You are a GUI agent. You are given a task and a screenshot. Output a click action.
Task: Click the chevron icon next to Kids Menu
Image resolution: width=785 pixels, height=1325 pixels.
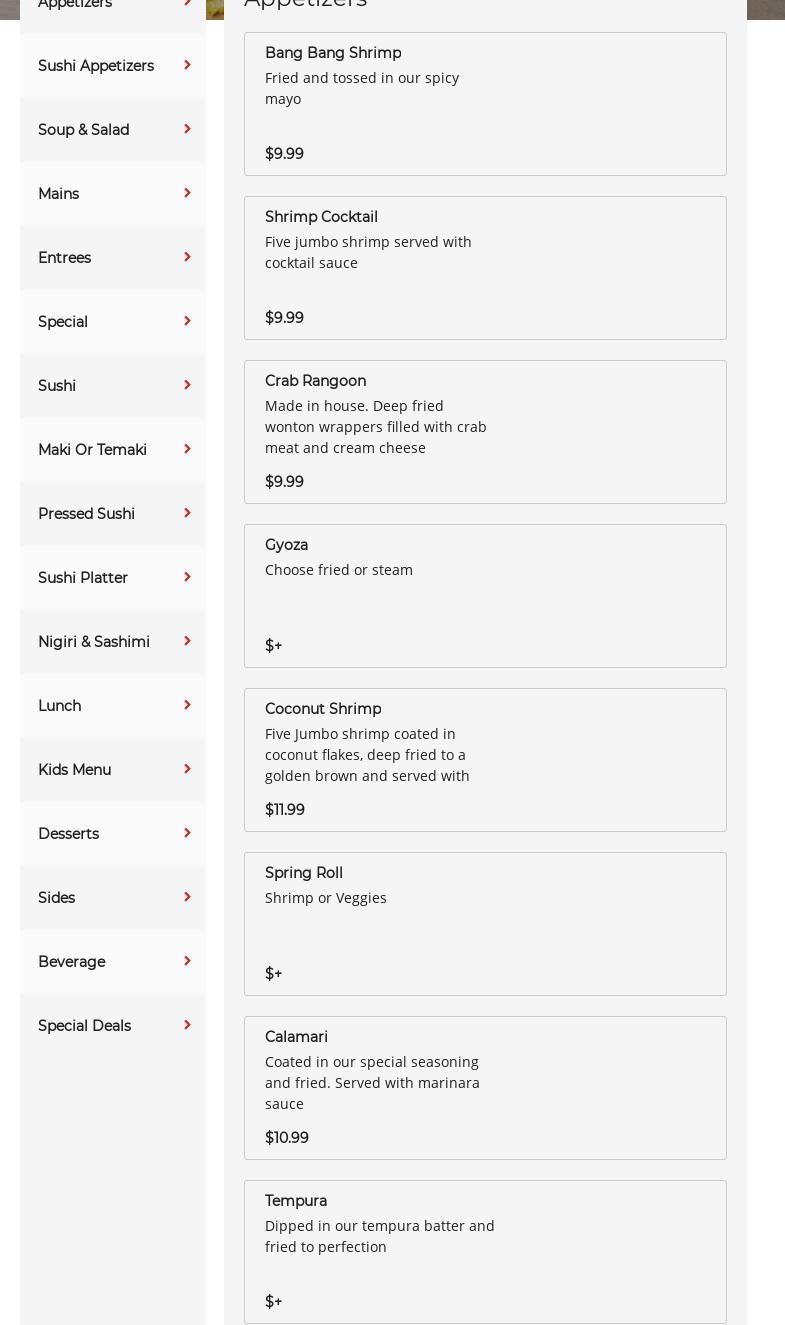[187, 769]
